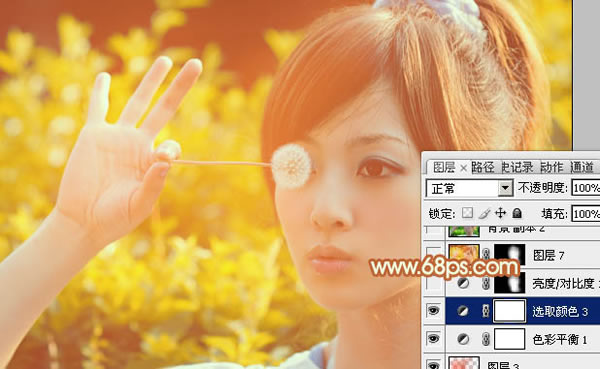Click the 亮度/对比度 adjustment layer icon
The image size is (600, 369).
[x=463, y=283]
